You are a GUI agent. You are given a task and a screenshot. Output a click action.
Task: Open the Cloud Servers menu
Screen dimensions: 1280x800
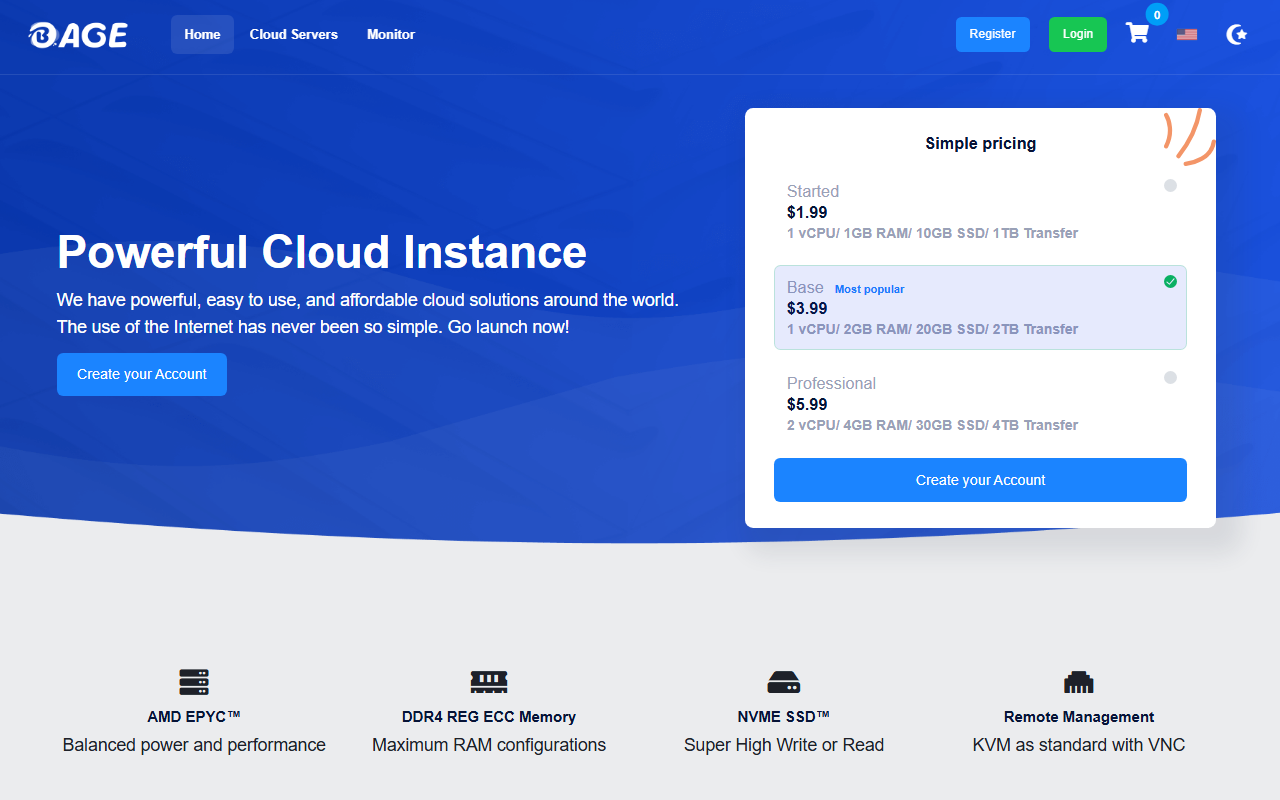coord(294,34)
